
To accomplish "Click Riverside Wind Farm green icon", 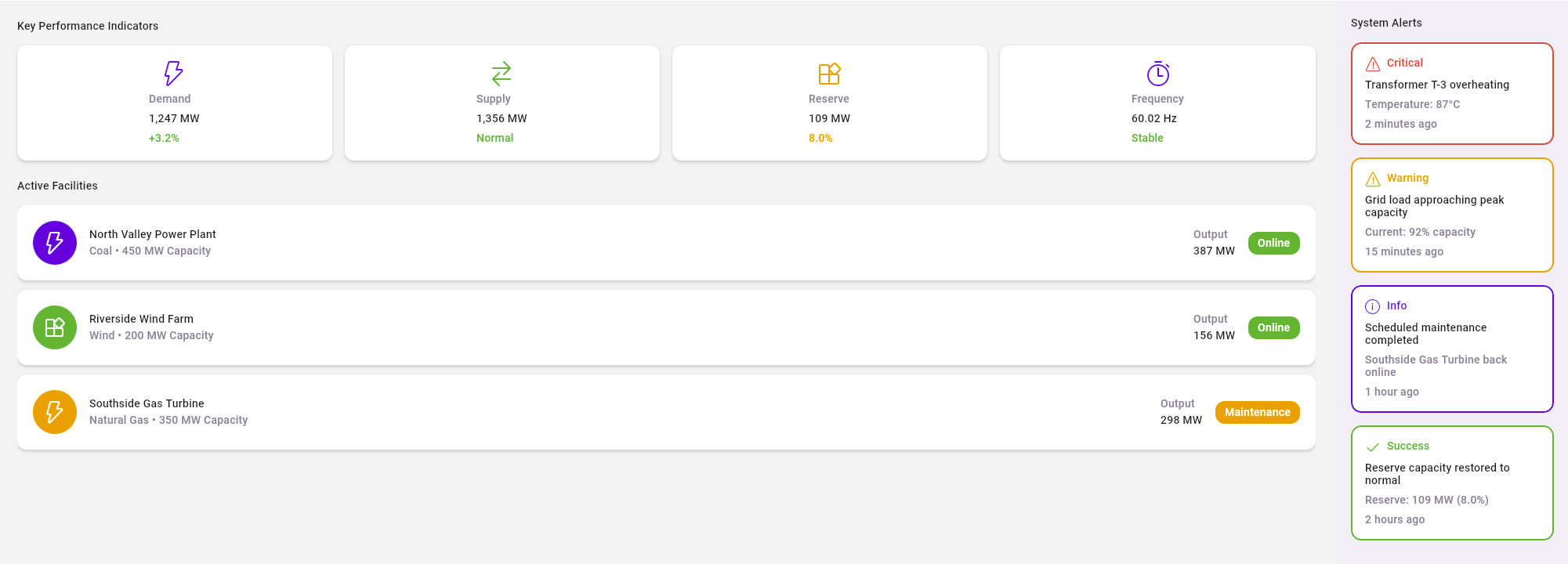I will pos(55,327).
